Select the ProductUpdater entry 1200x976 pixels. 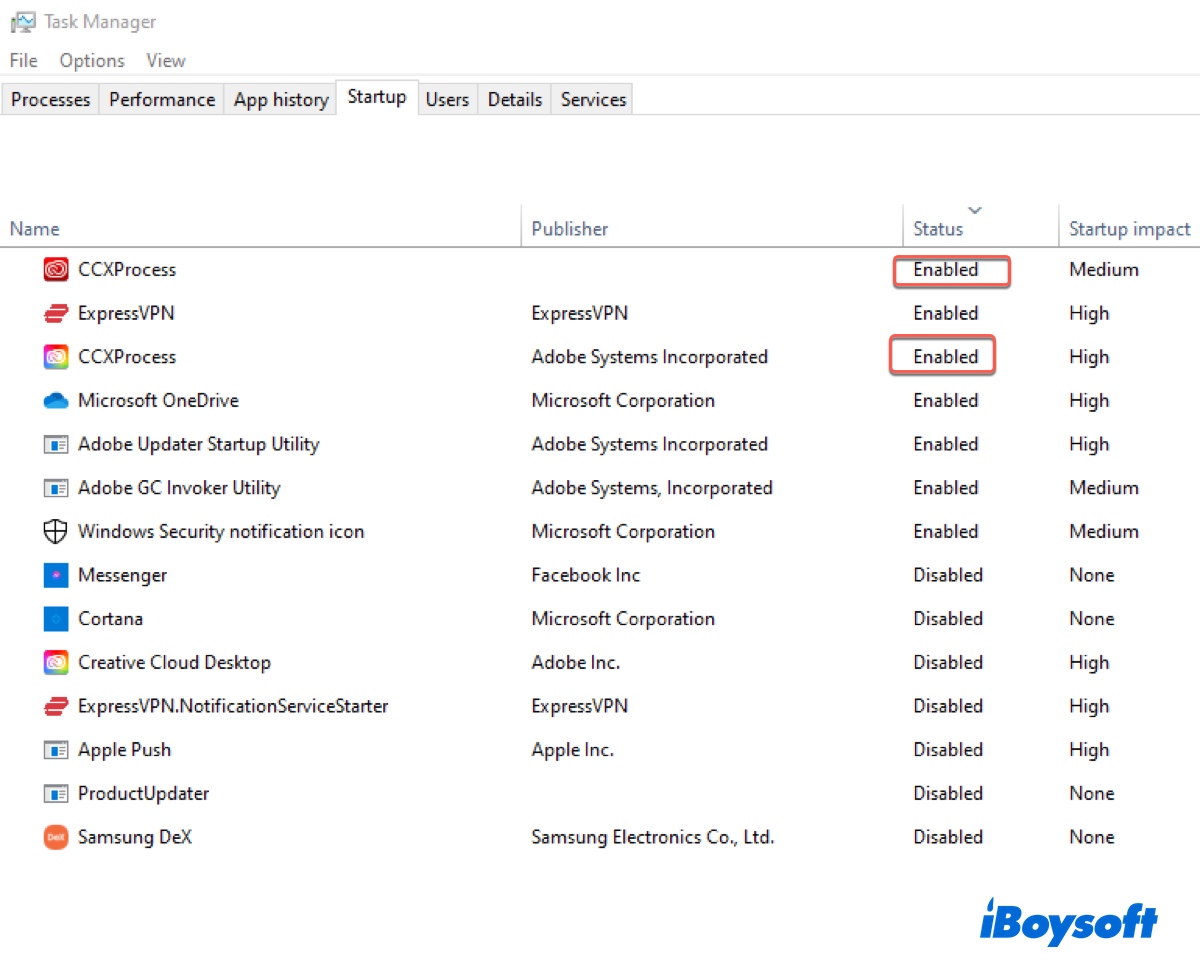(143, 793)
